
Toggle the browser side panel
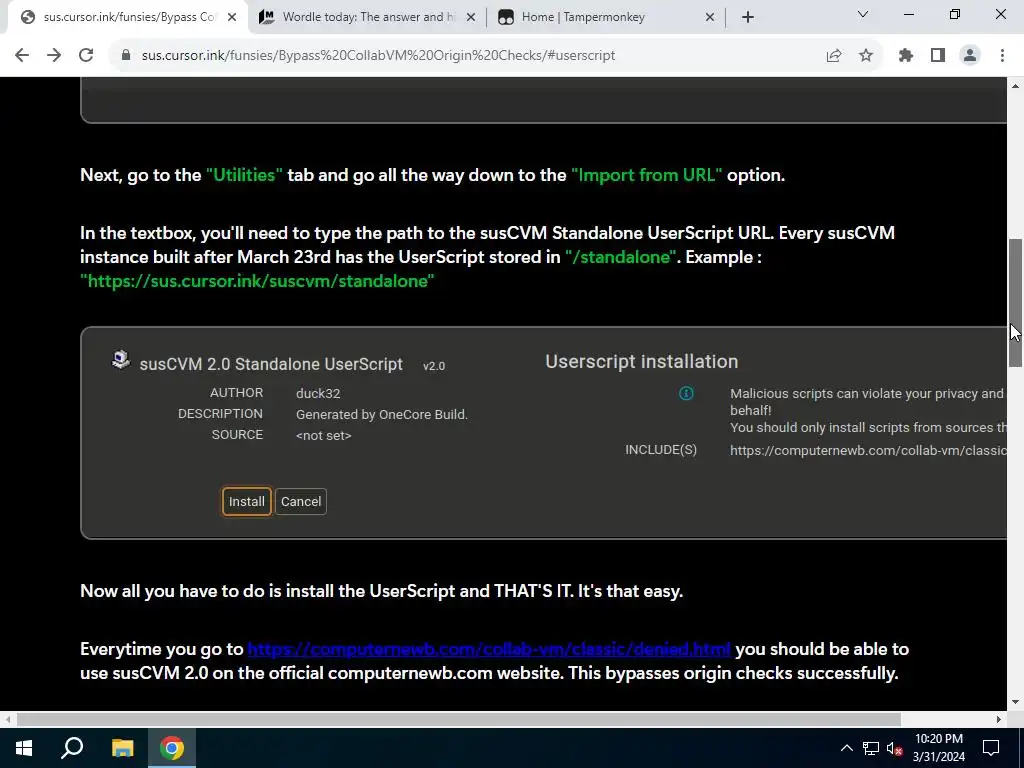coord(938,56)
